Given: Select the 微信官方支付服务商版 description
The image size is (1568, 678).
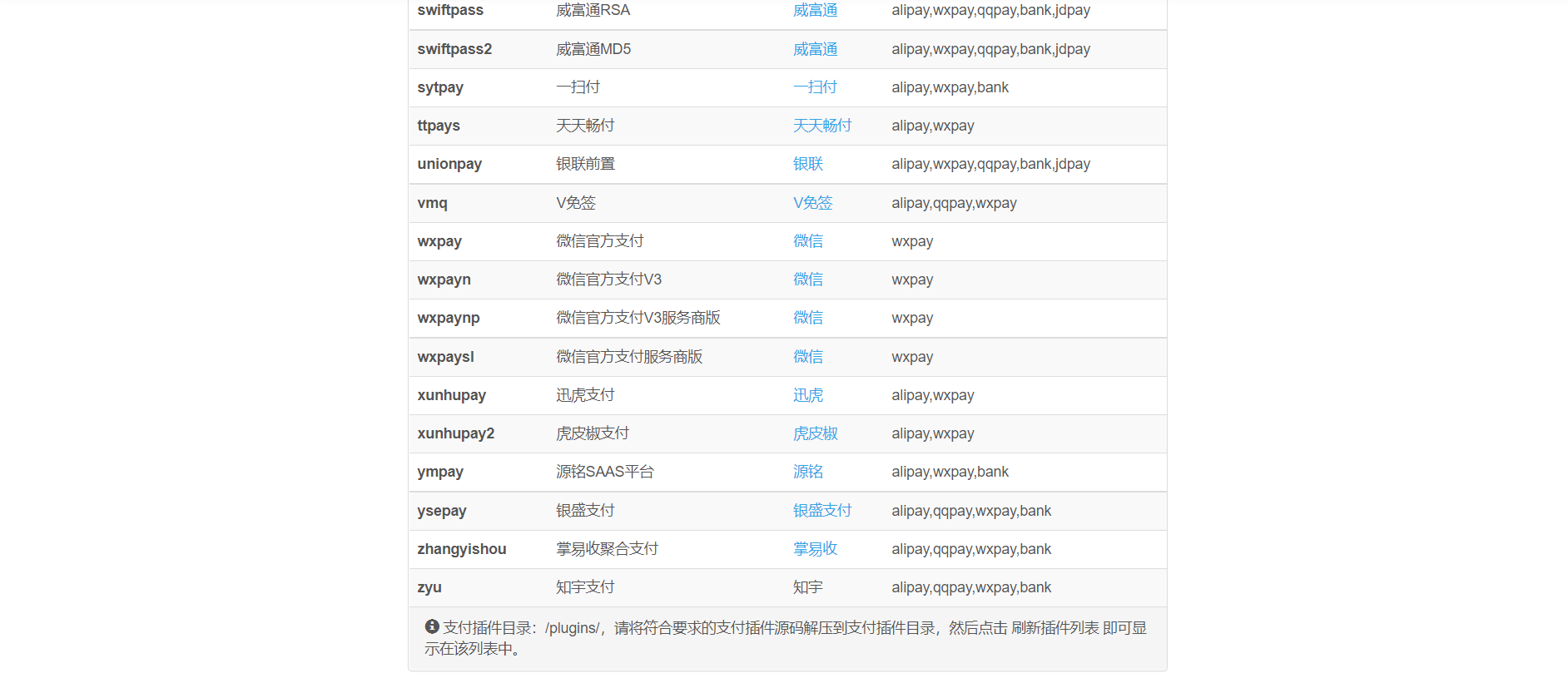Looking at the screenshot, I should click(x=629, y=357).
